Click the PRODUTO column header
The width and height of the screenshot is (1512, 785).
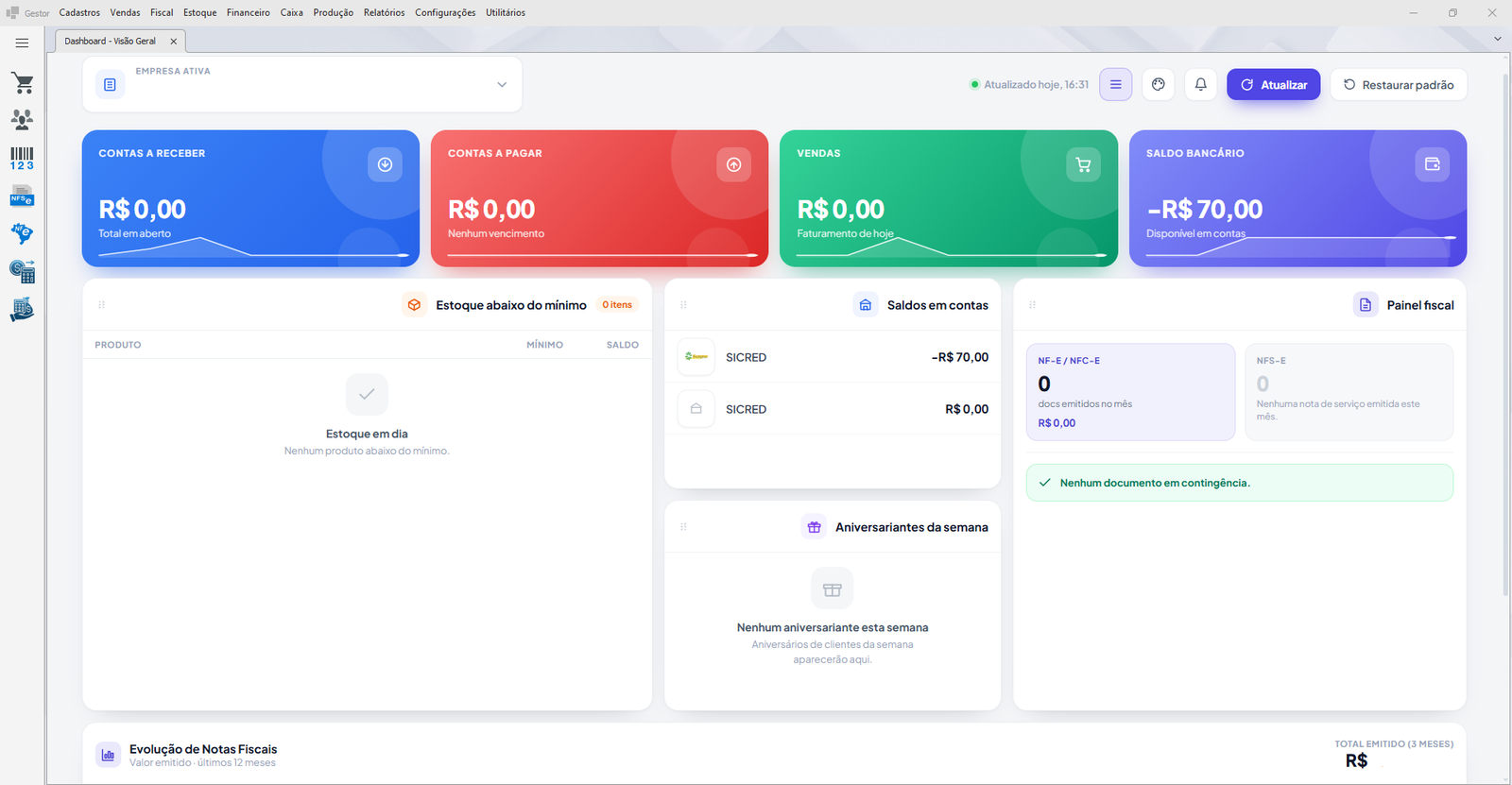(x=118, y=345)
